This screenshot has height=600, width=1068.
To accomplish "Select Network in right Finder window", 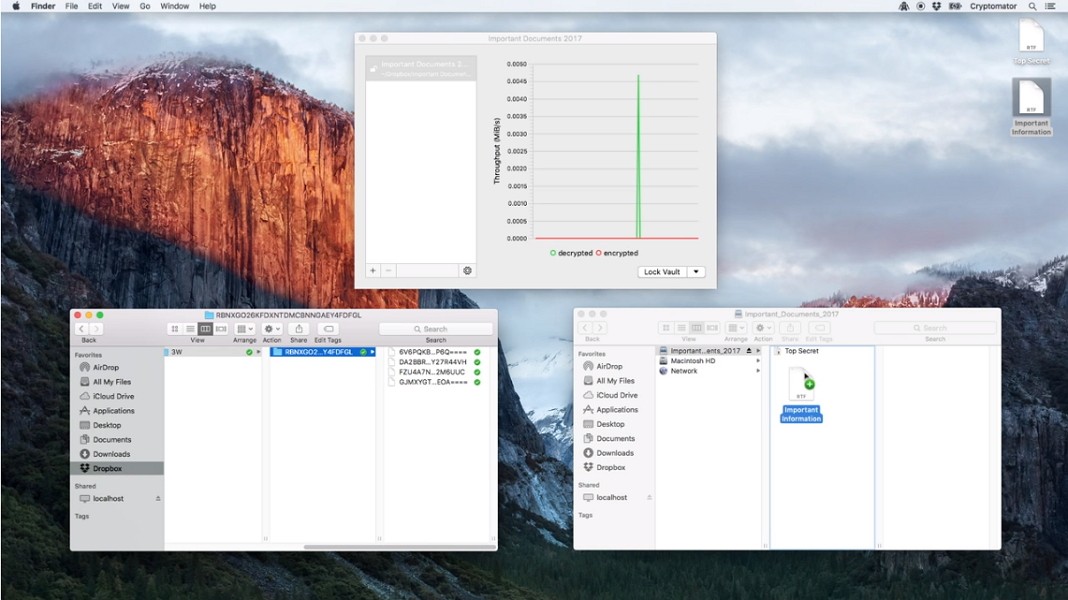I will pyautogui.click(x=683, y=371).
